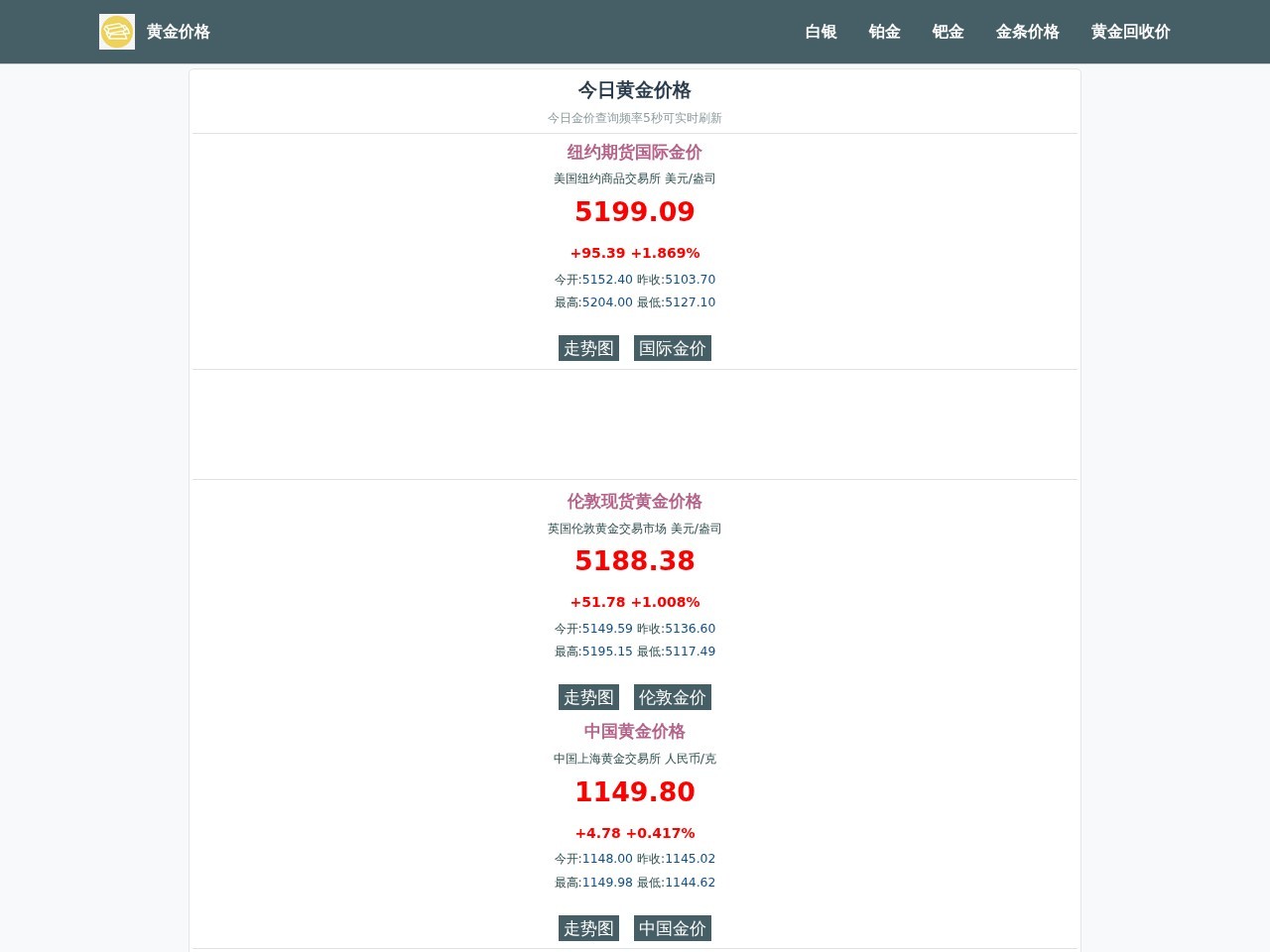The width and height of the screenshot is (1270, 952).
Task: Open the 中国黄金价格 section link
Action: point(634,732)
